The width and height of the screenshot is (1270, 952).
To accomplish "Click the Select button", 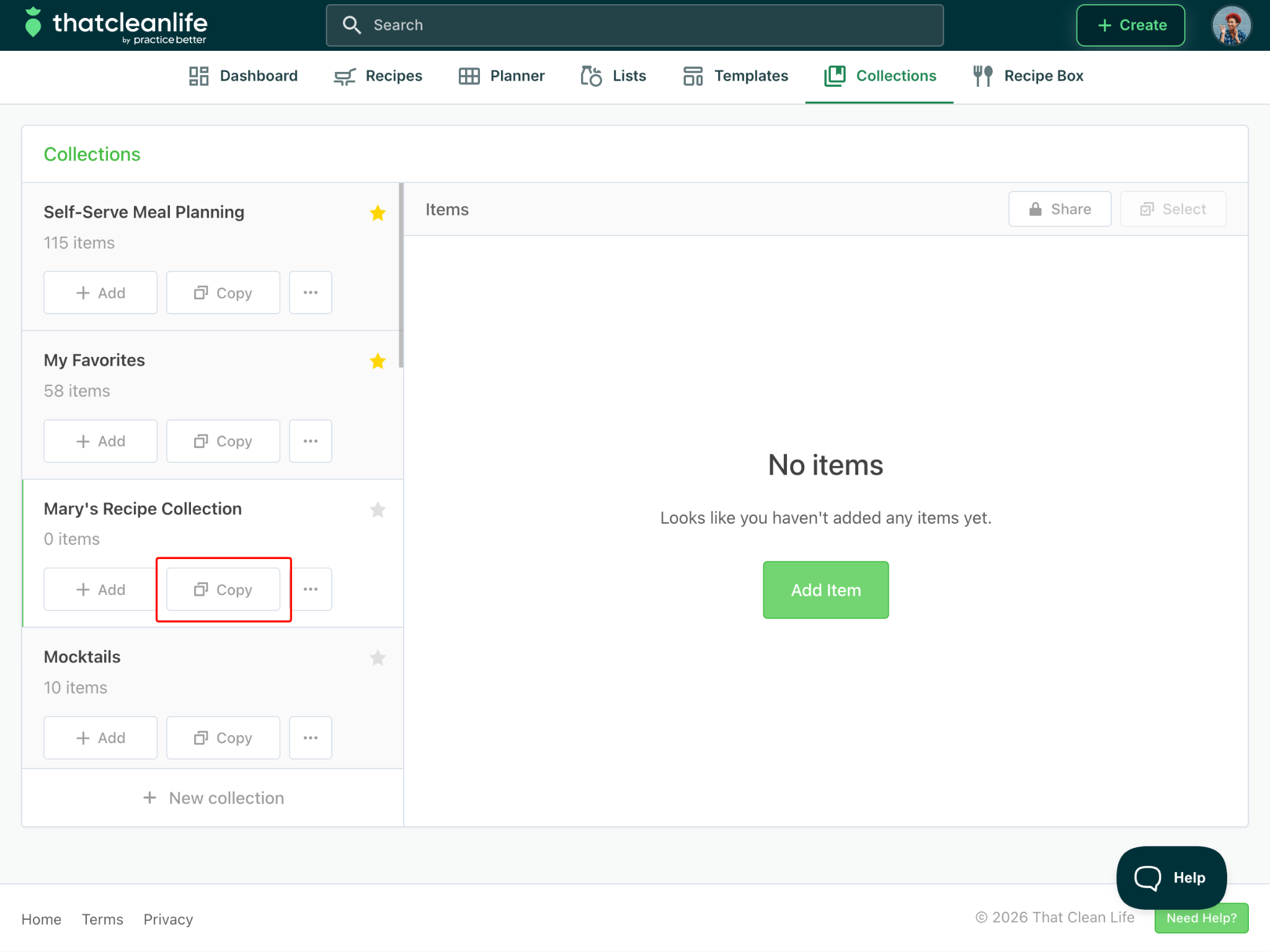I will point(1173,209).
